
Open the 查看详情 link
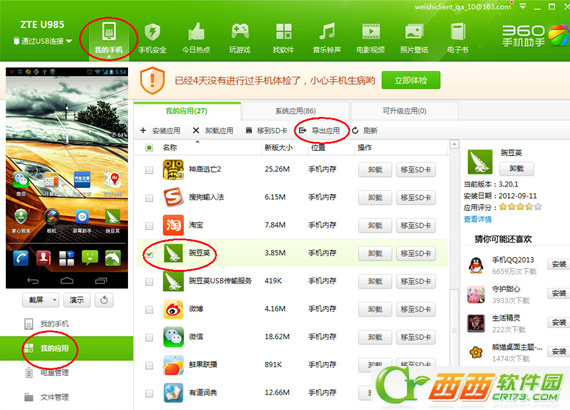click(477, 219)
